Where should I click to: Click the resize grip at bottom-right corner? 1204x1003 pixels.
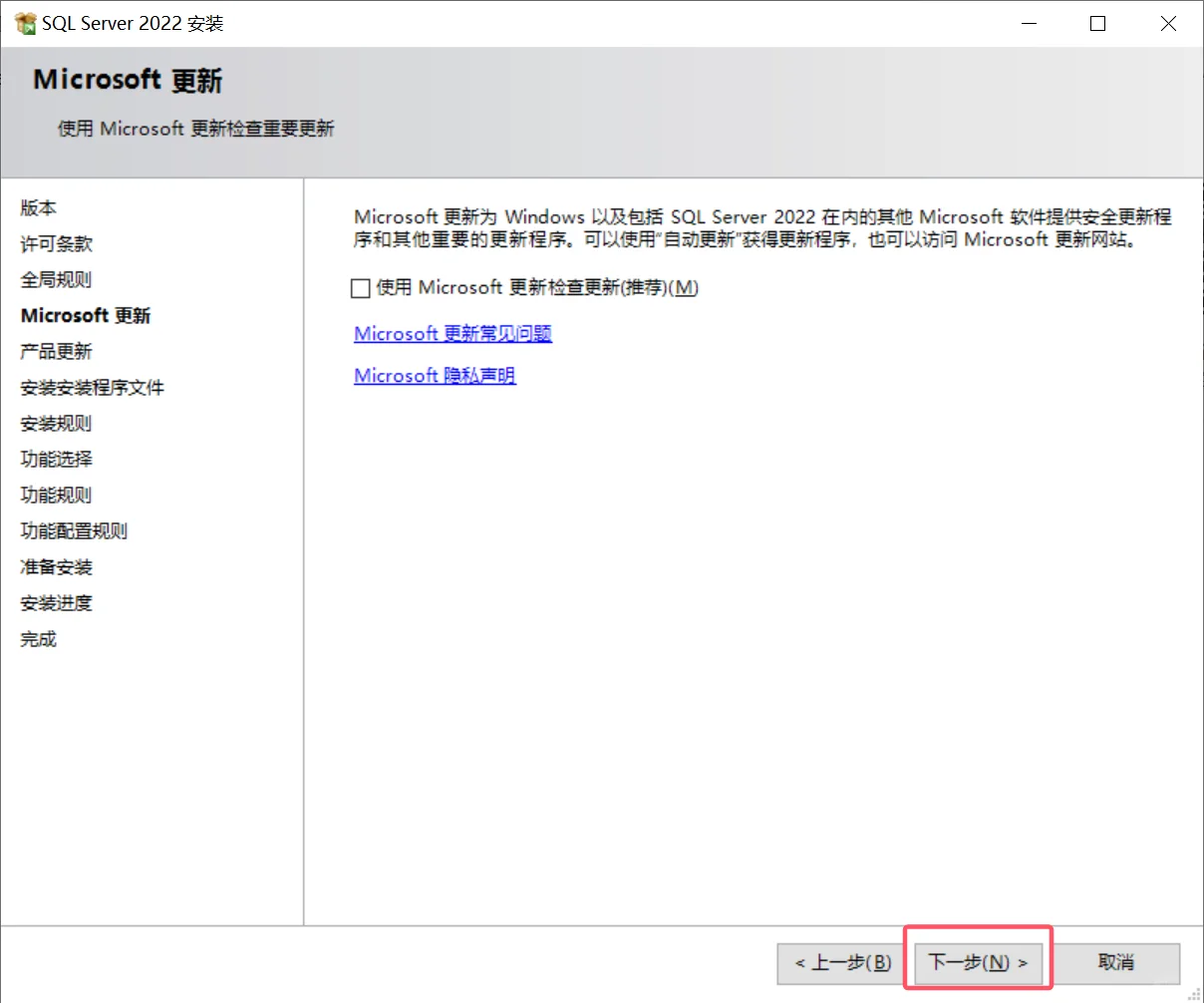1195,995
